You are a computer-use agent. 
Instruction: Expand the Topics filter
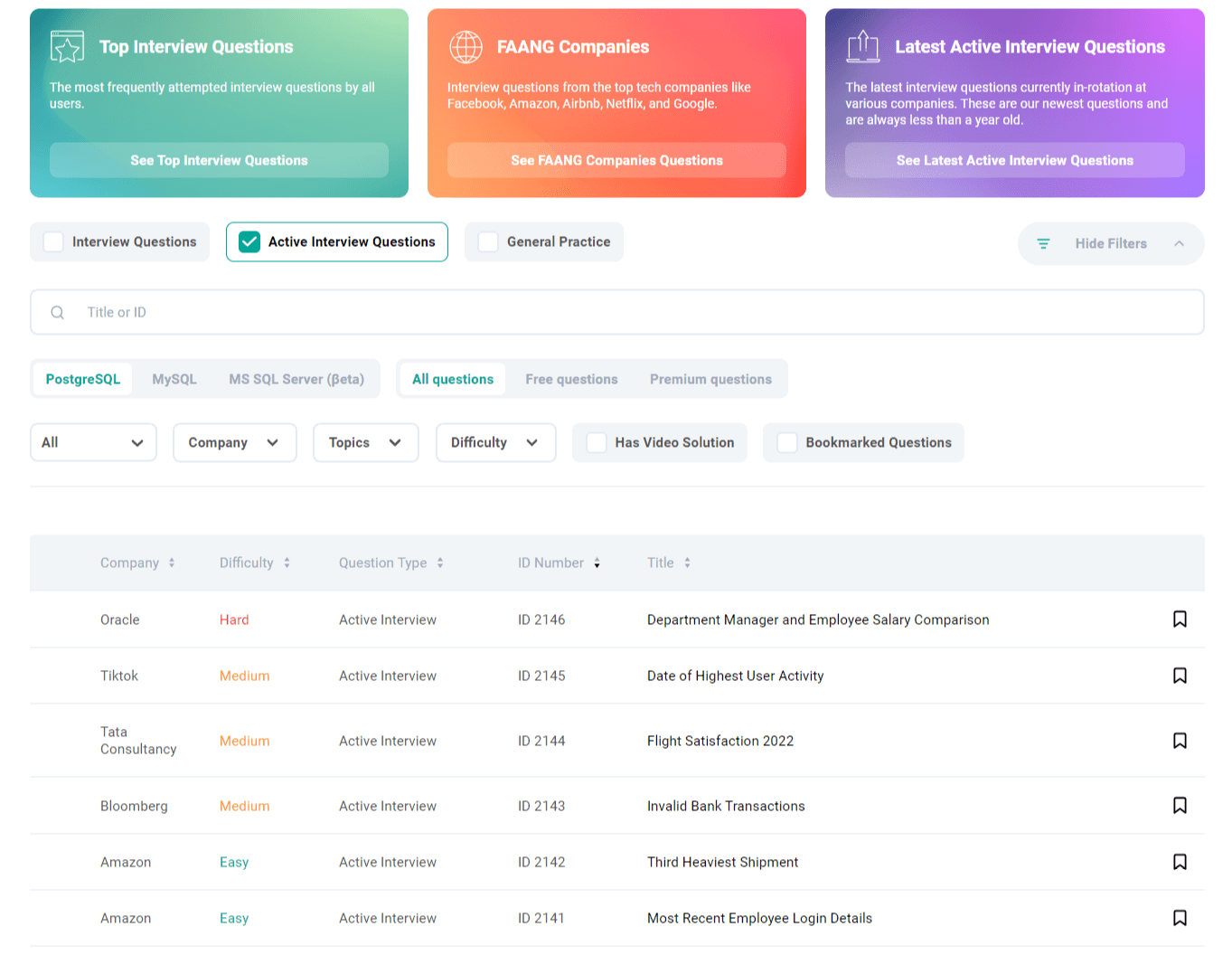tap(365, 442)
